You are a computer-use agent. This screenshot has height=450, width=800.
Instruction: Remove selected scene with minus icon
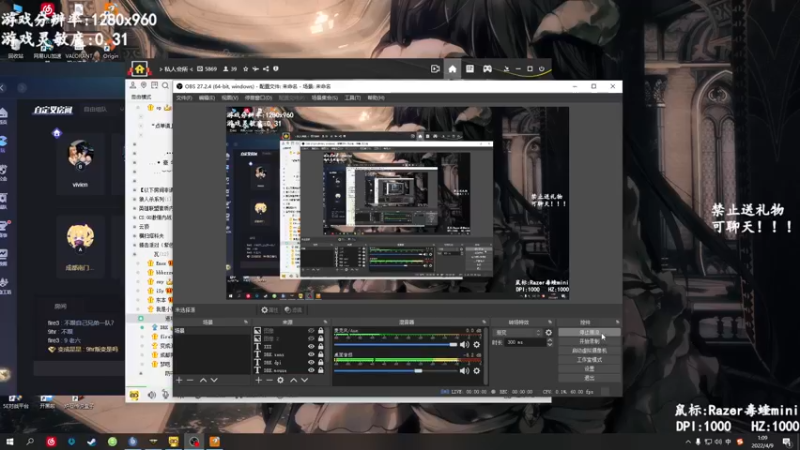coord(190,380)
